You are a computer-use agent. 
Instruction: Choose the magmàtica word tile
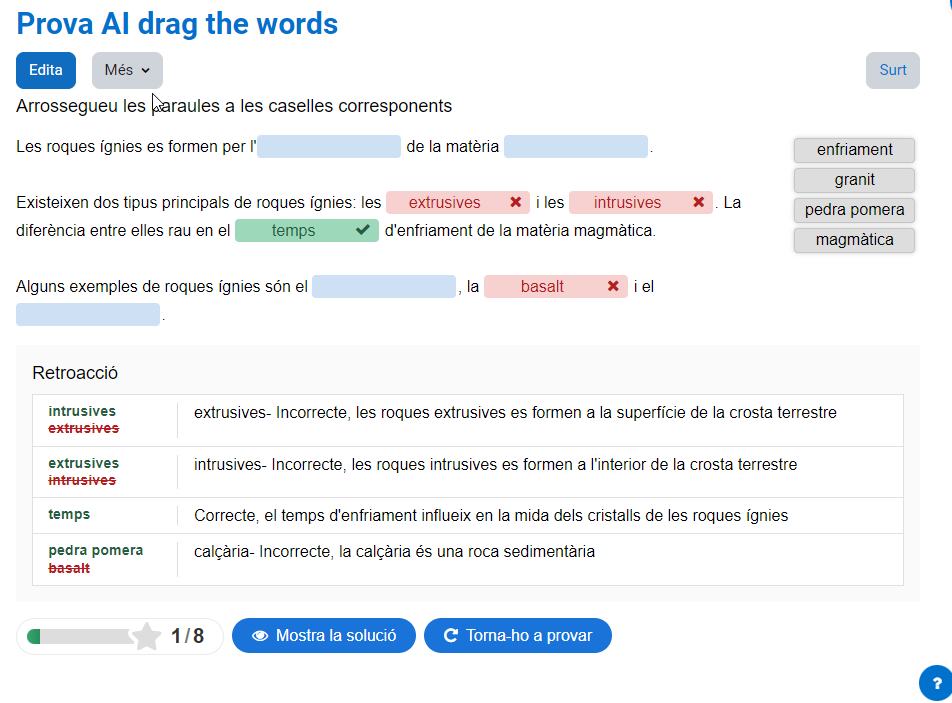(x=854, y=240)
